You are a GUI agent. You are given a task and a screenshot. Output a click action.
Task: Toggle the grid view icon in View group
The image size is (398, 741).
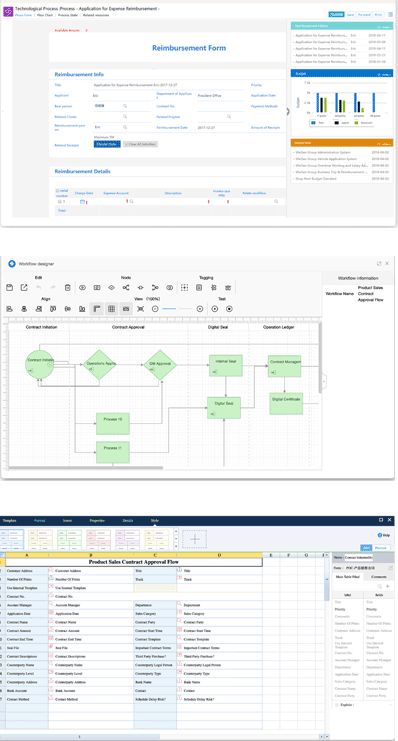pyautogui.click(x=112, y=309)
